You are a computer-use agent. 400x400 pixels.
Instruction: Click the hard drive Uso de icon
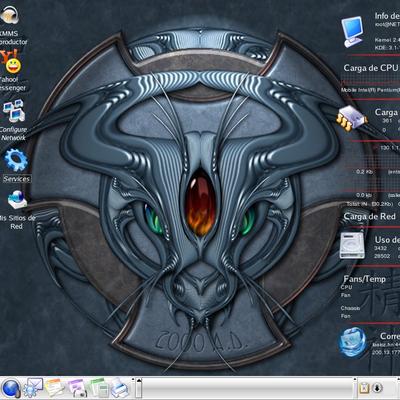point(352,246)
